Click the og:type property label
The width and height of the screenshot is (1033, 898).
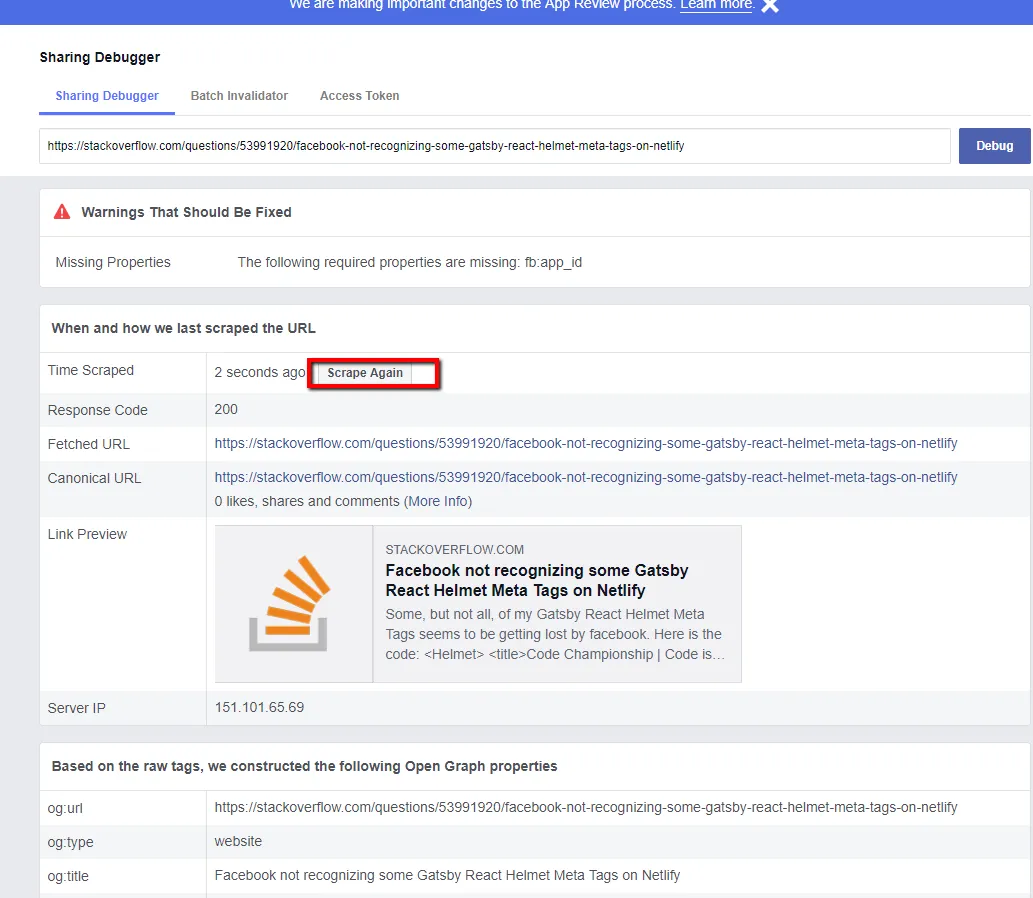[70, 842]
